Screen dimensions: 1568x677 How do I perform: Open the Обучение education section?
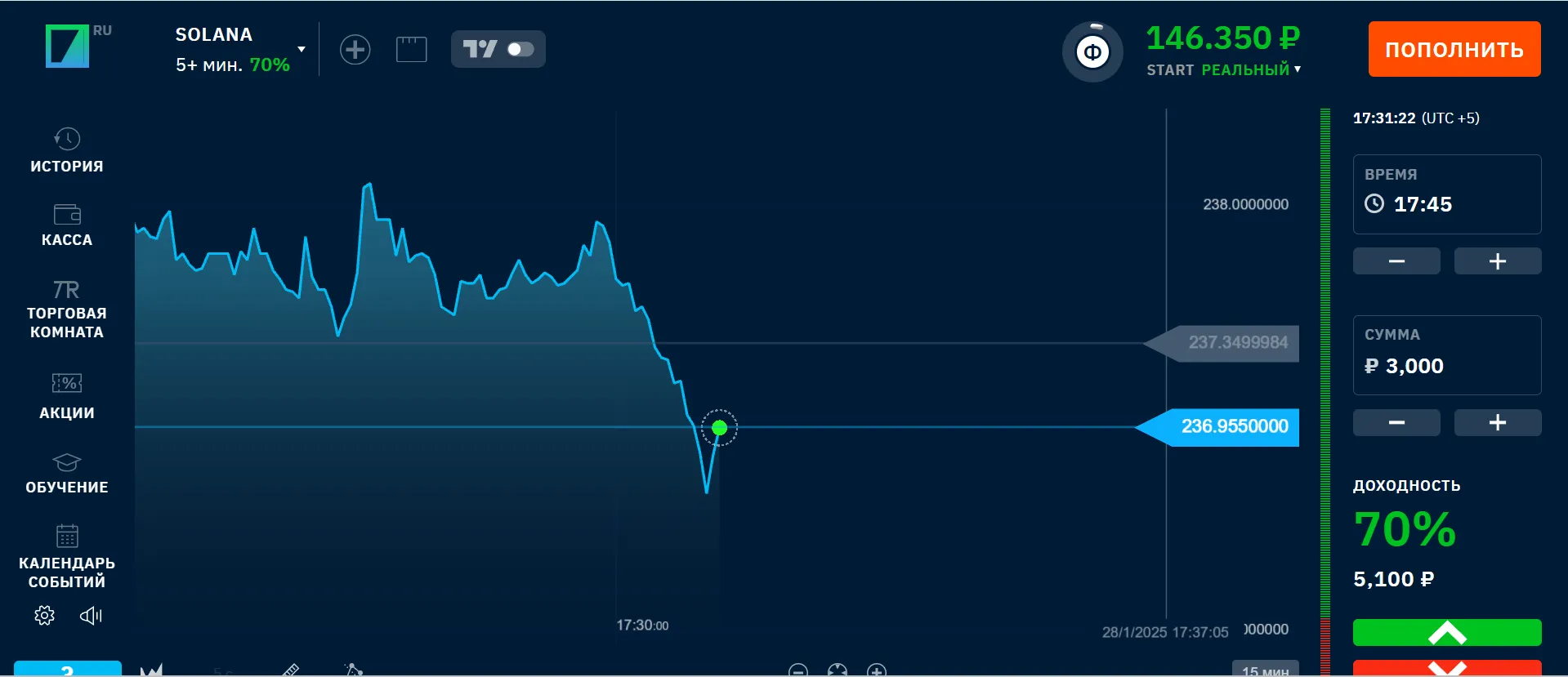(67, 474)
